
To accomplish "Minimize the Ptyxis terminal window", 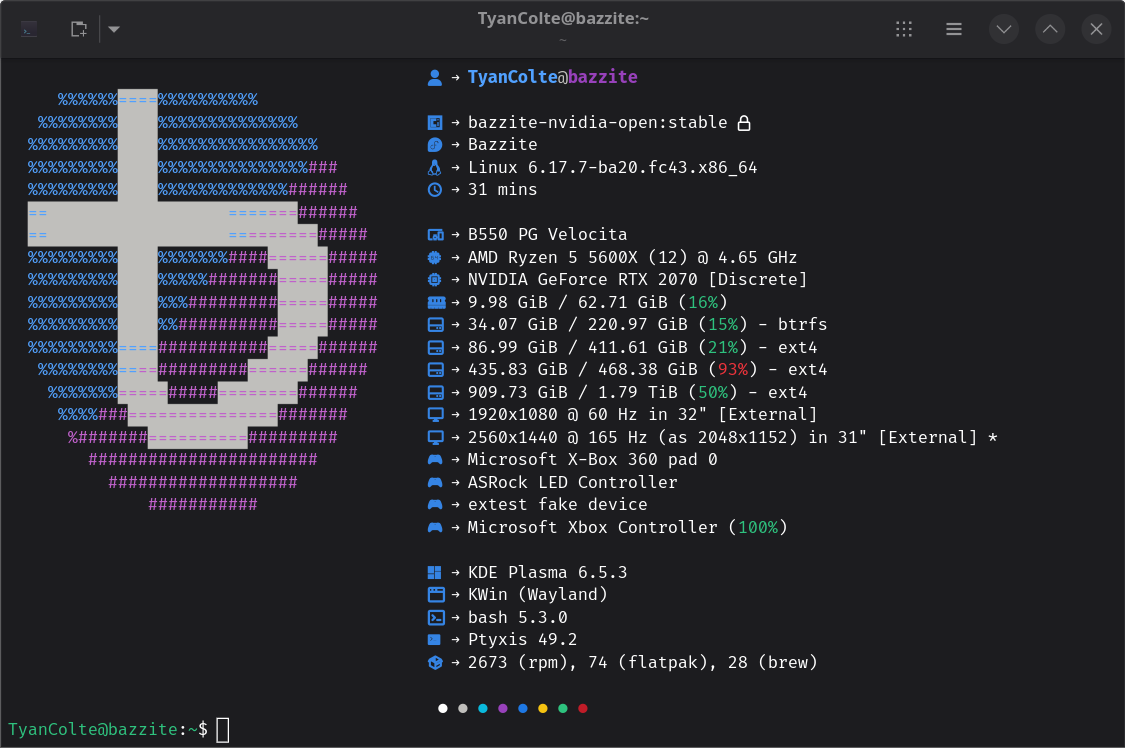I will pos(1004,29).
